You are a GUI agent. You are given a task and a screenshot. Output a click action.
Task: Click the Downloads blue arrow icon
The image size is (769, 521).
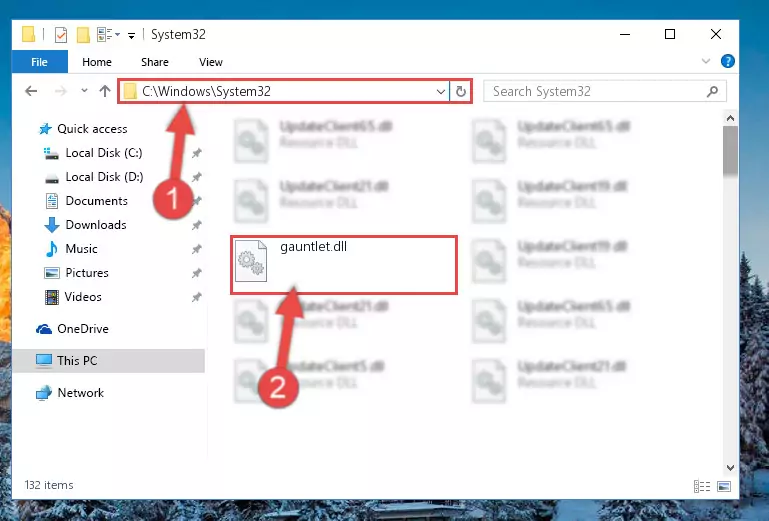click(51, 225)
